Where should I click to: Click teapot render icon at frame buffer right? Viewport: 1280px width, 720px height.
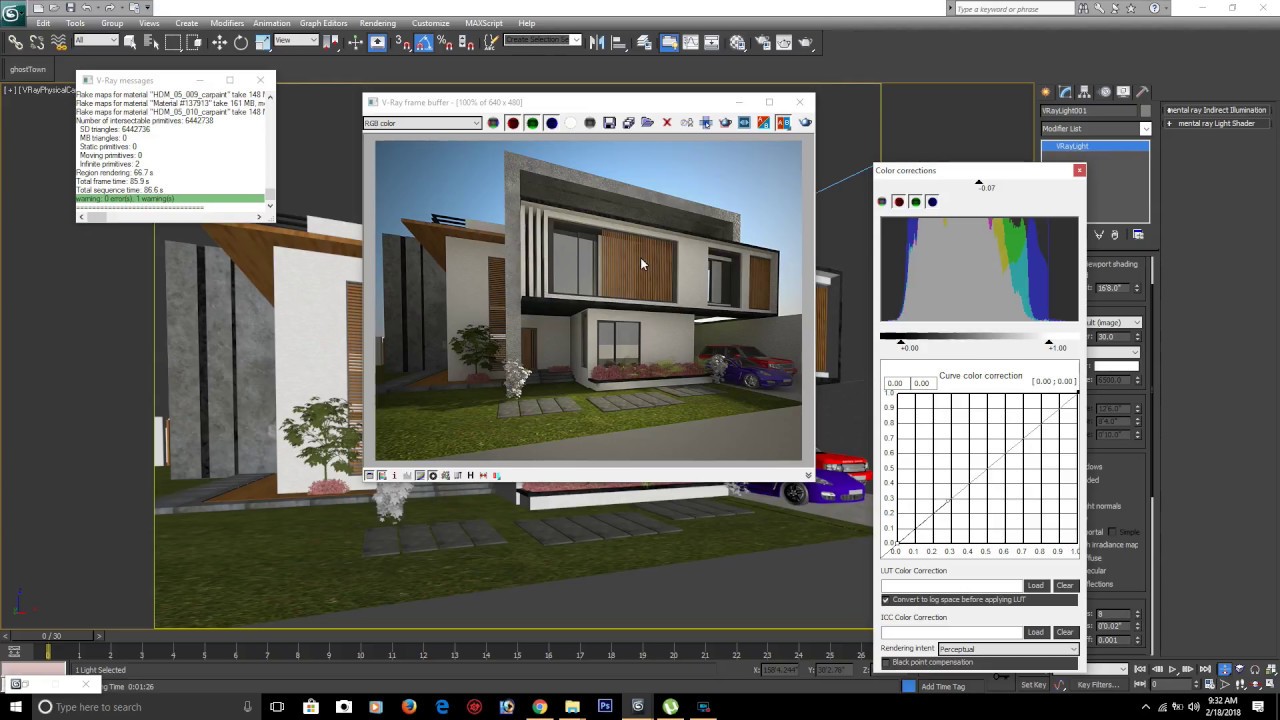805,123
